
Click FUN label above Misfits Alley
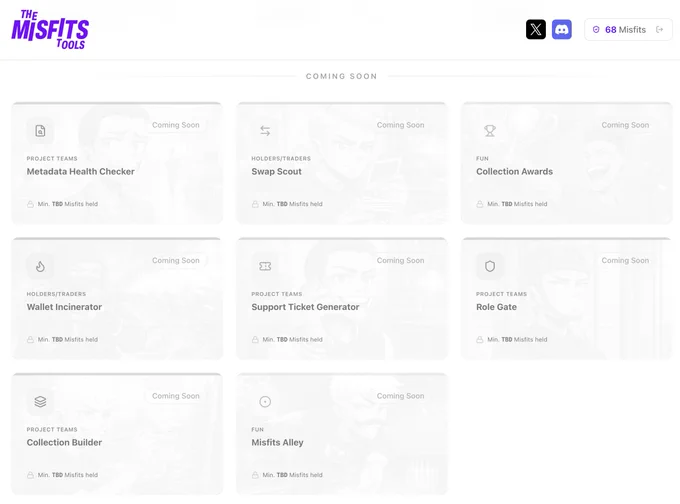tap(258, 429)
